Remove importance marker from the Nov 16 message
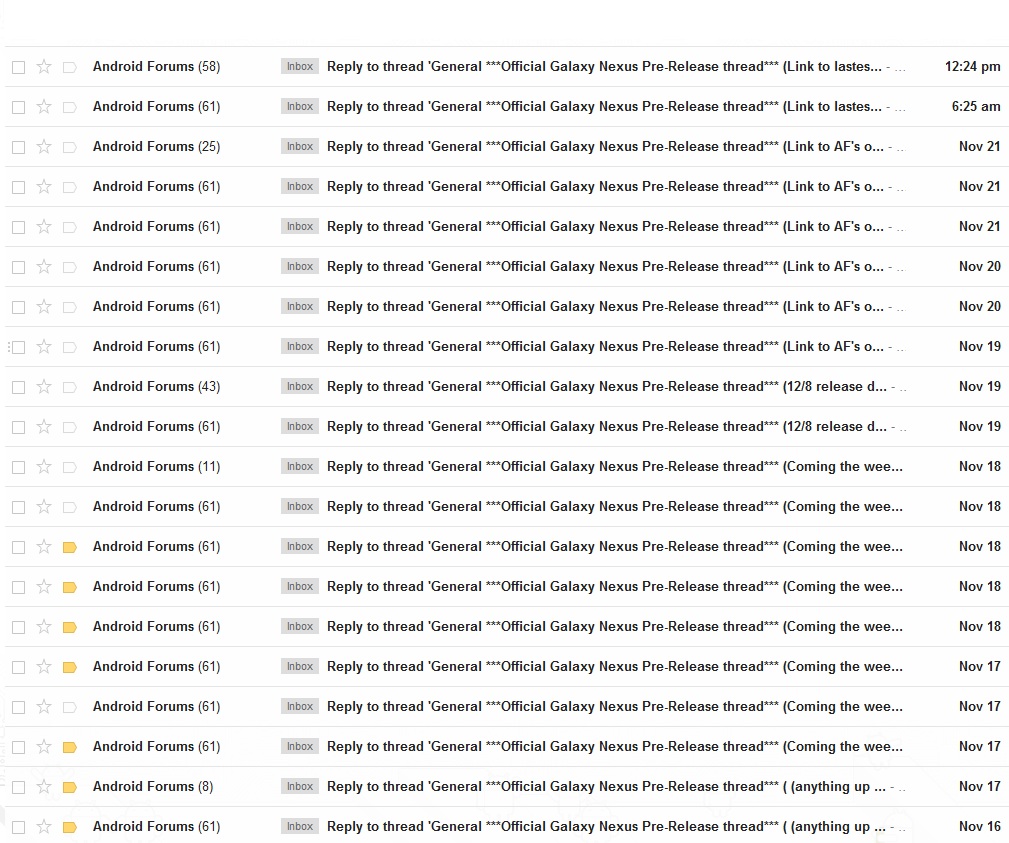Image resolution: width=1009 pixels, height=843 pixels. click(x=69, y=827)
